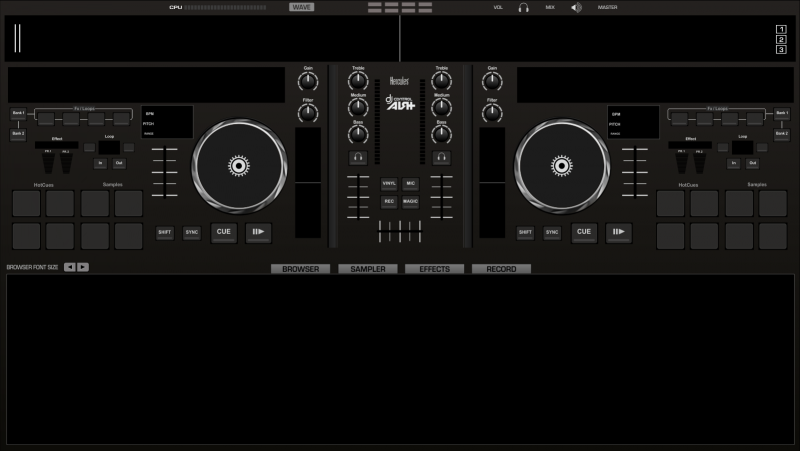Select layout number 3 at top right

(x=781, y=49)
